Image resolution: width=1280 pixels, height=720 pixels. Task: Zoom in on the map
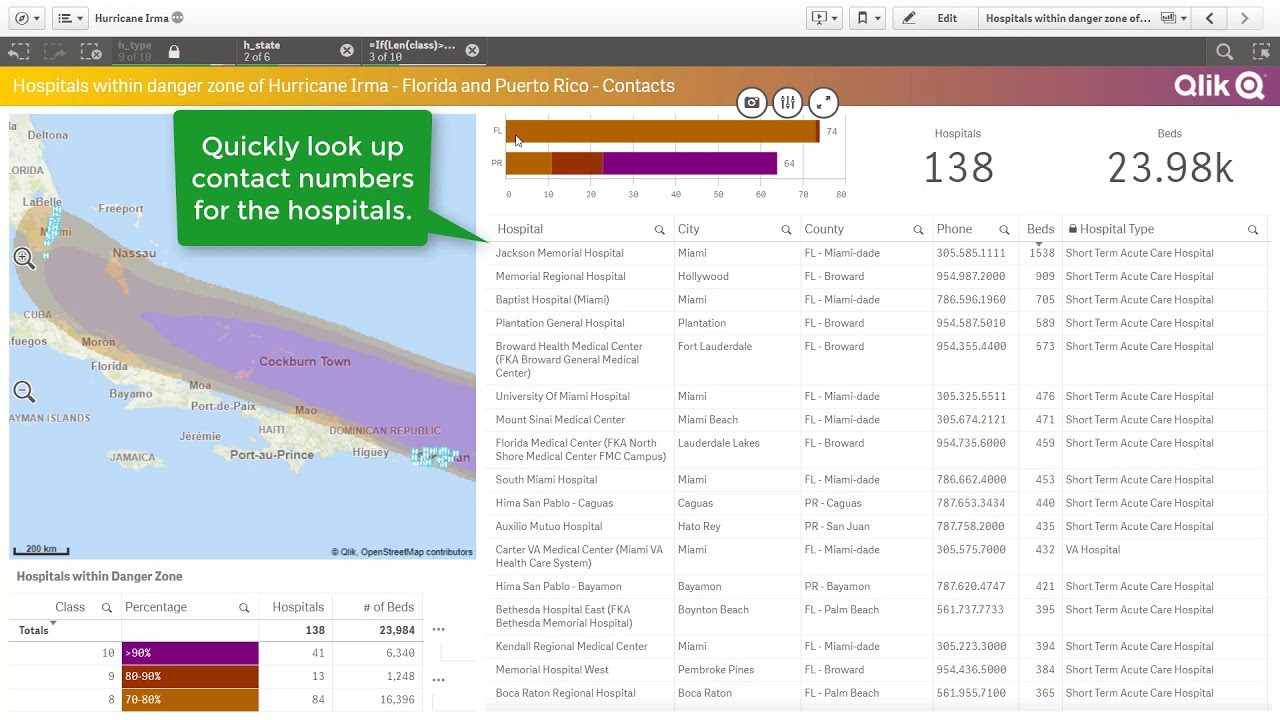point(24,259)
